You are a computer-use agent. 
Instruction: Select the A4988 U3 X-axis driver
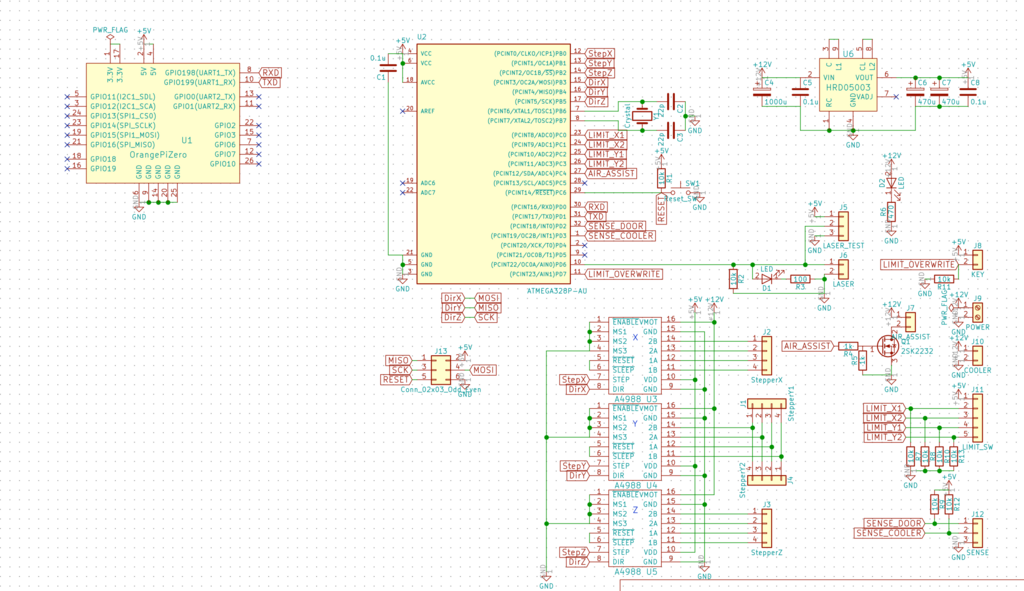tap(635, 356)
